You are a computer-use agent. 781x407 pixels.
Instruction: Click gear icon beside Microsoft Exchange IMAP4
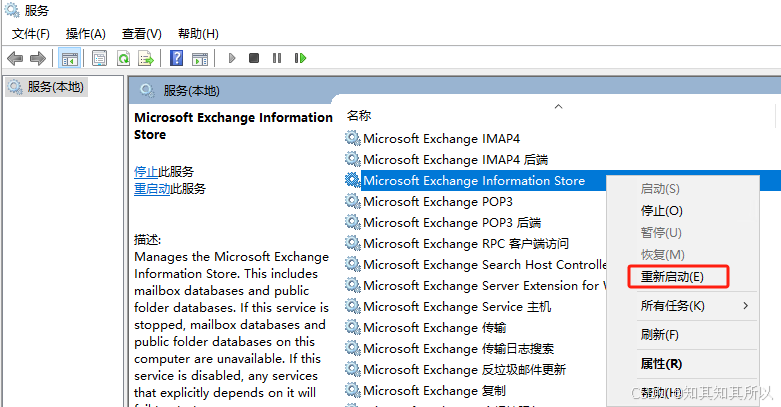(x=353, y=138)
